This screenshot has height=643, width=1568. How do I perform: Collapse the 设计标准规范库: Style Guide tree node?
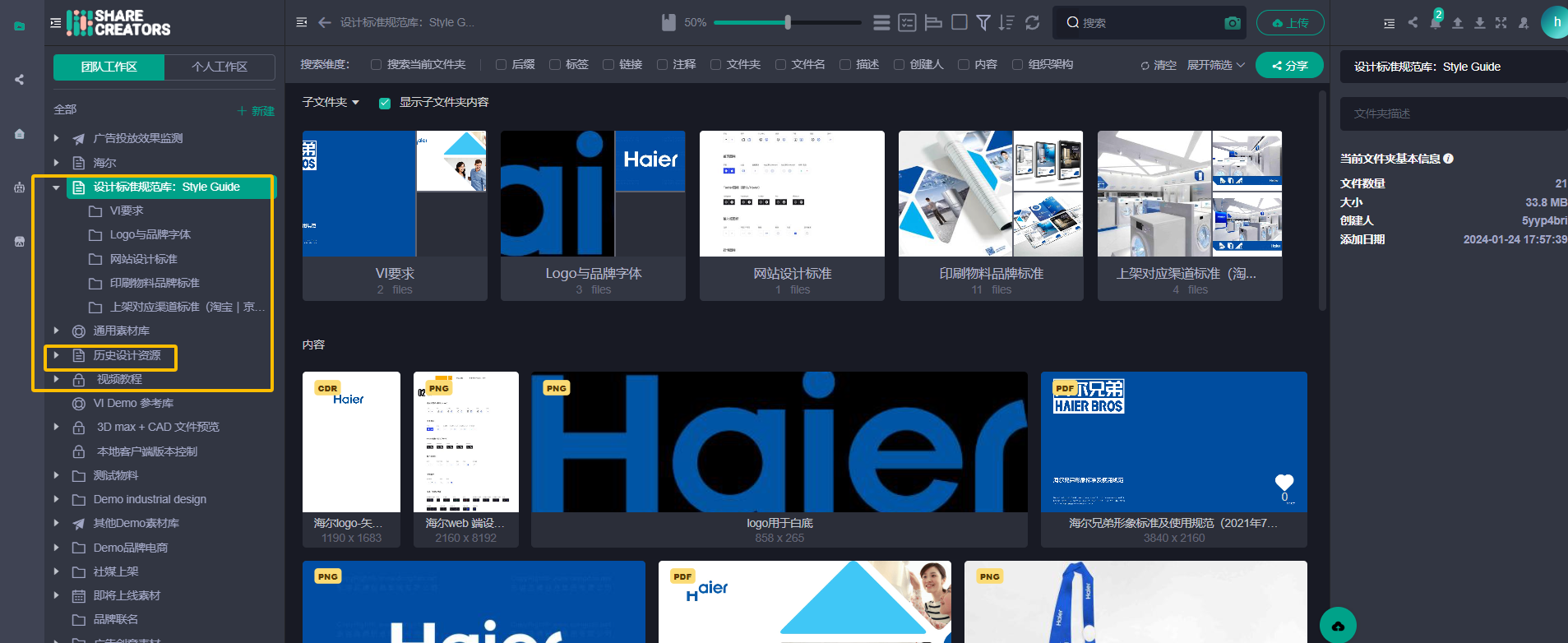coord(56,187)
